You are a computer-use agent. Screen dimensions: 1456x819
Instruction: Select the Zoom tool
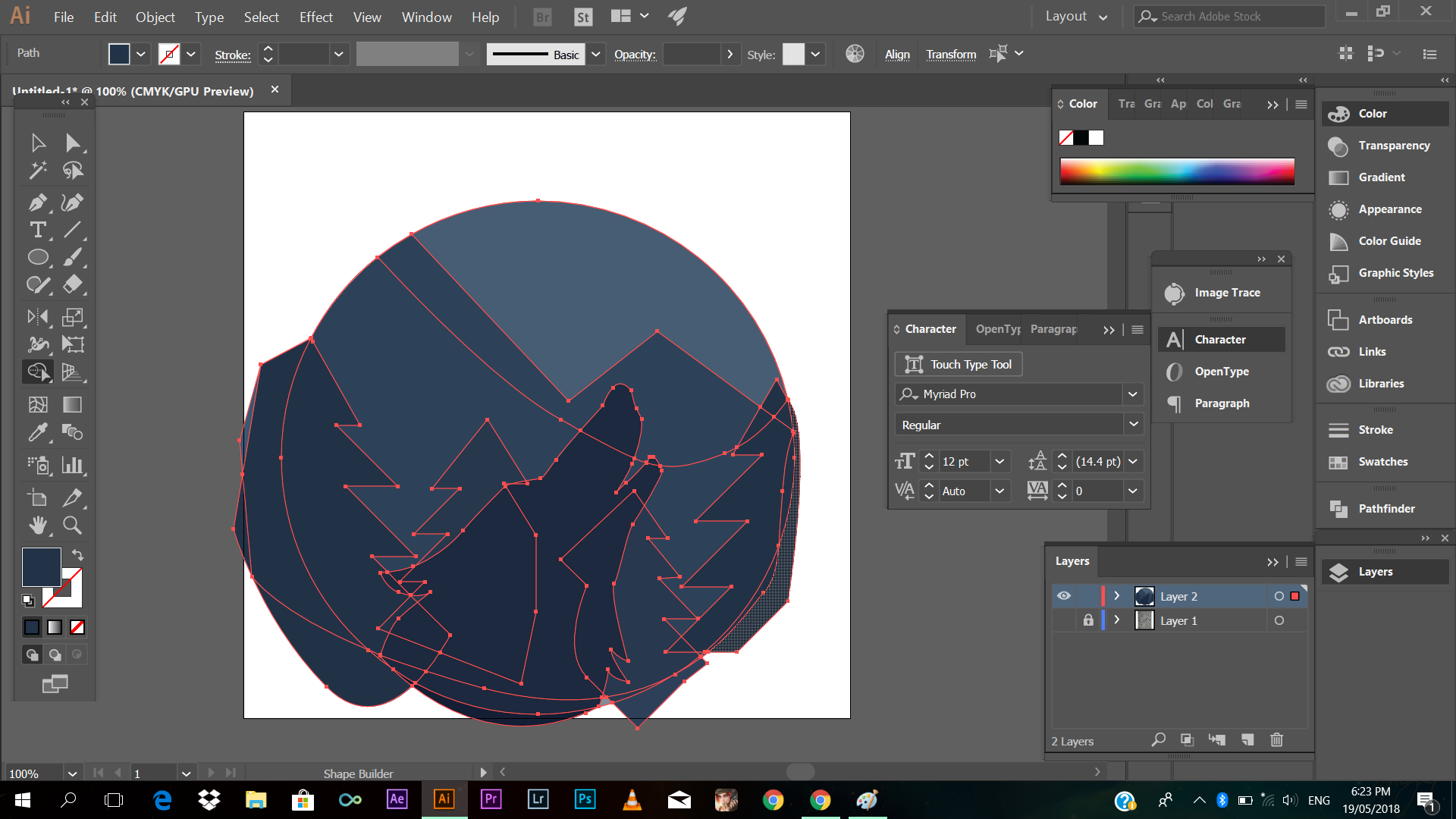pos(73,525)
